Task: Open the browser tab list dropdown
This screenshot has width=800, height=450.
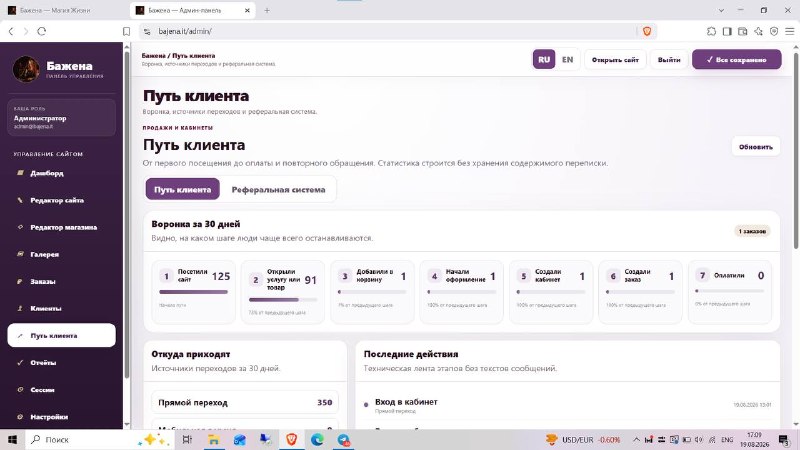Action: coord(721,10)
